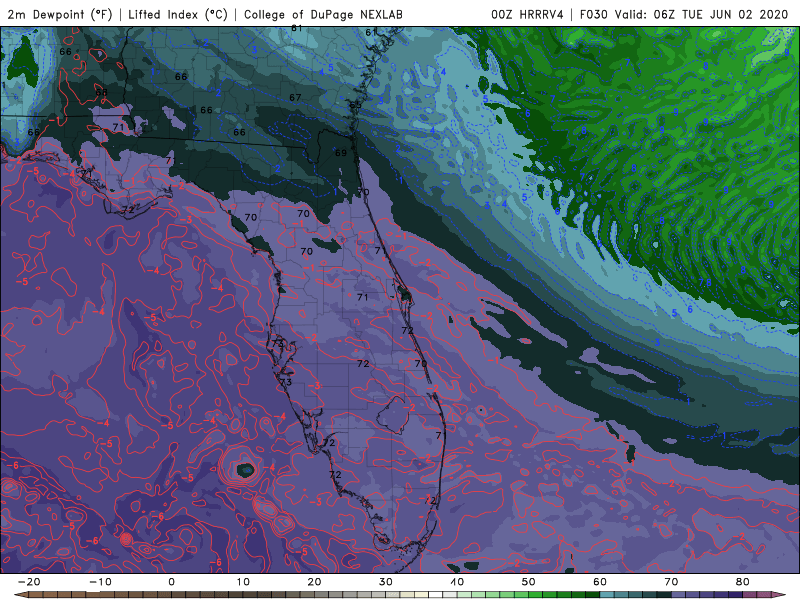Click the 50 colorbar label
The height and width of the screenshot is (600, 800).
529,582
